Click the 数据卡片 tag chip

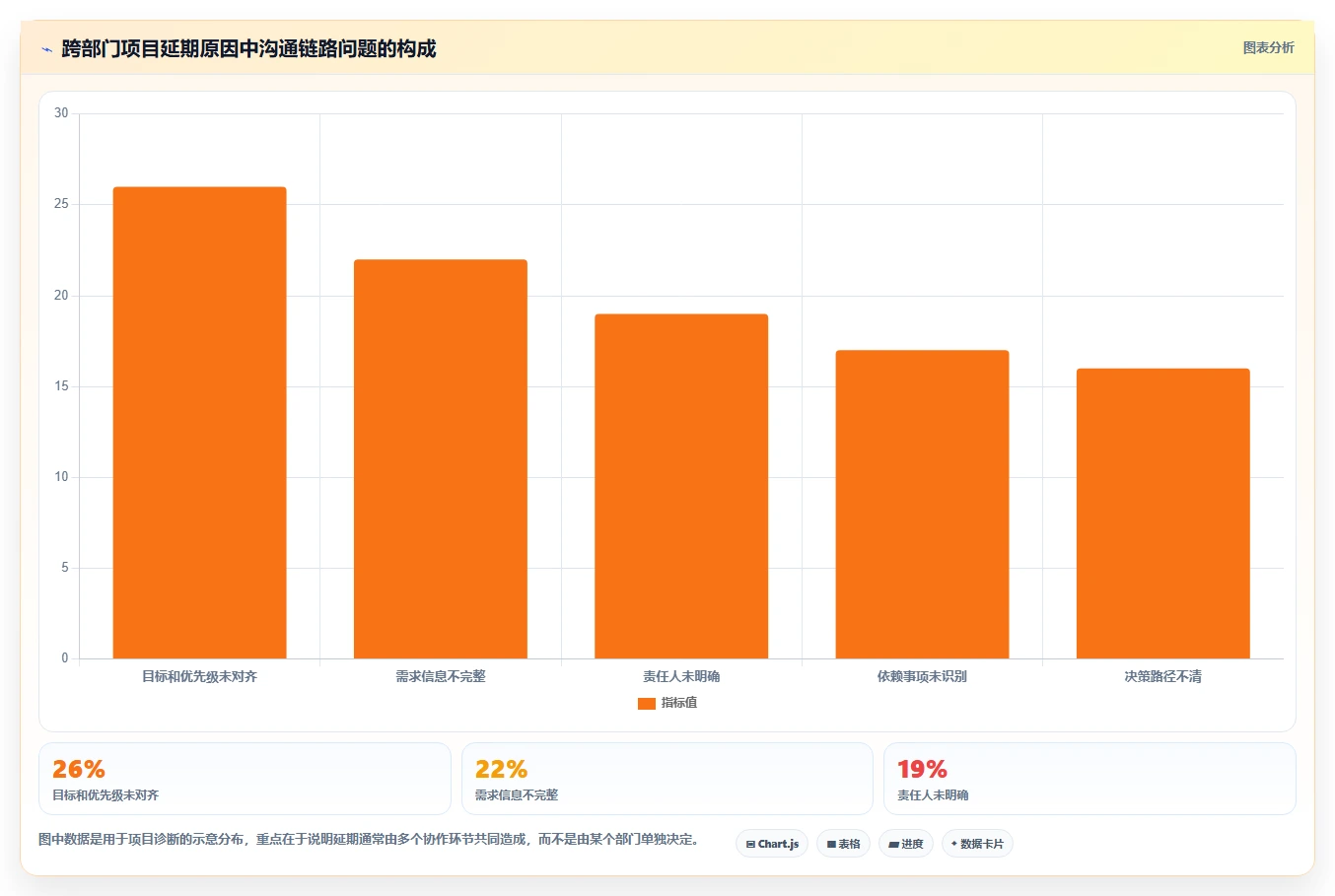[x=977, y=844]
